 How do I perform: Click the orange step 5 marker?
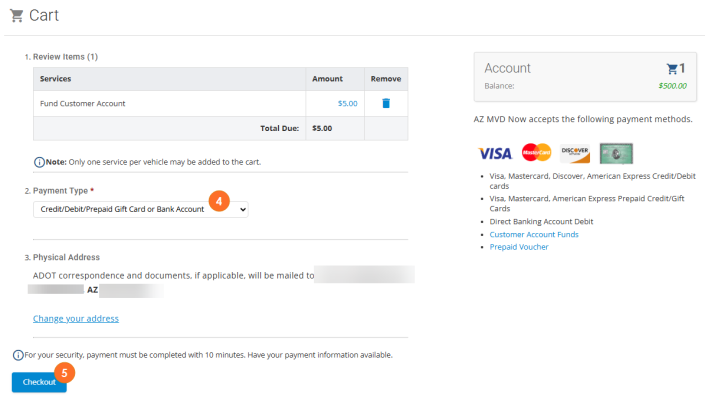pyautogui.click(x=64, y=372)
